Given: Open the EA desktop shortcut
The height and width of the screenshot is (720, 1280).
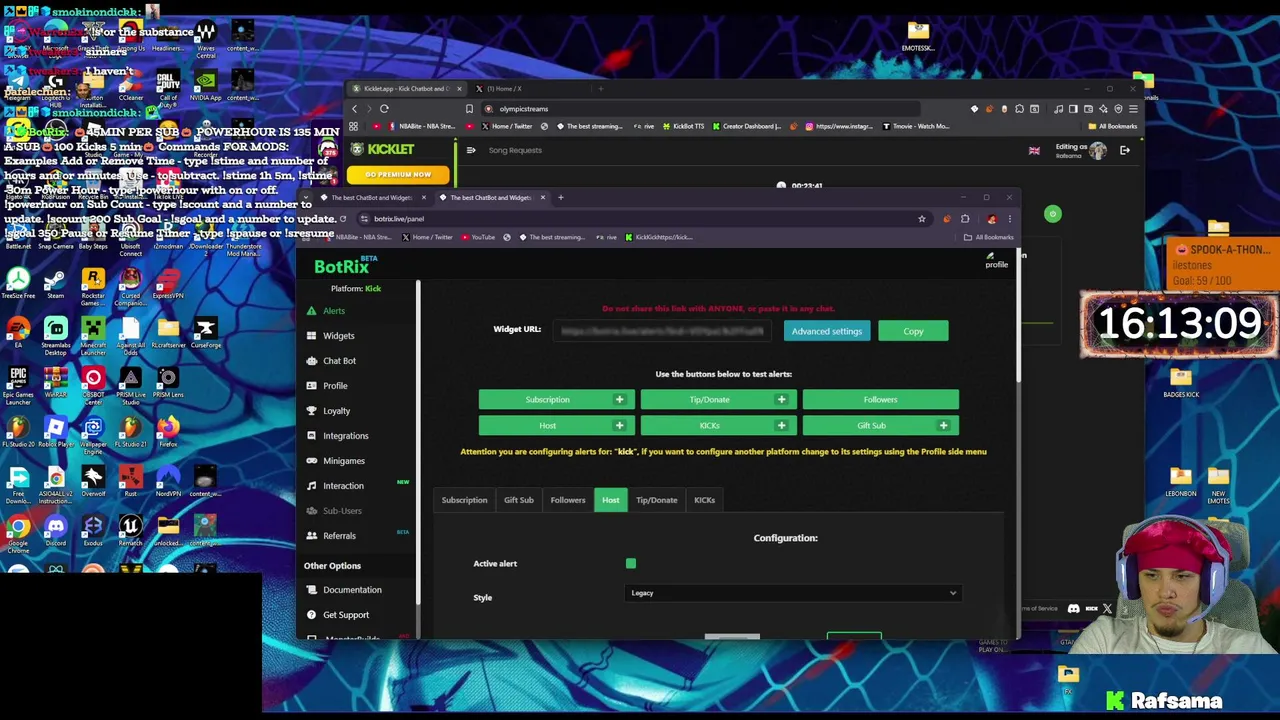Looking at the screenshot, I should pyautogui.click(x=18, y=334).
